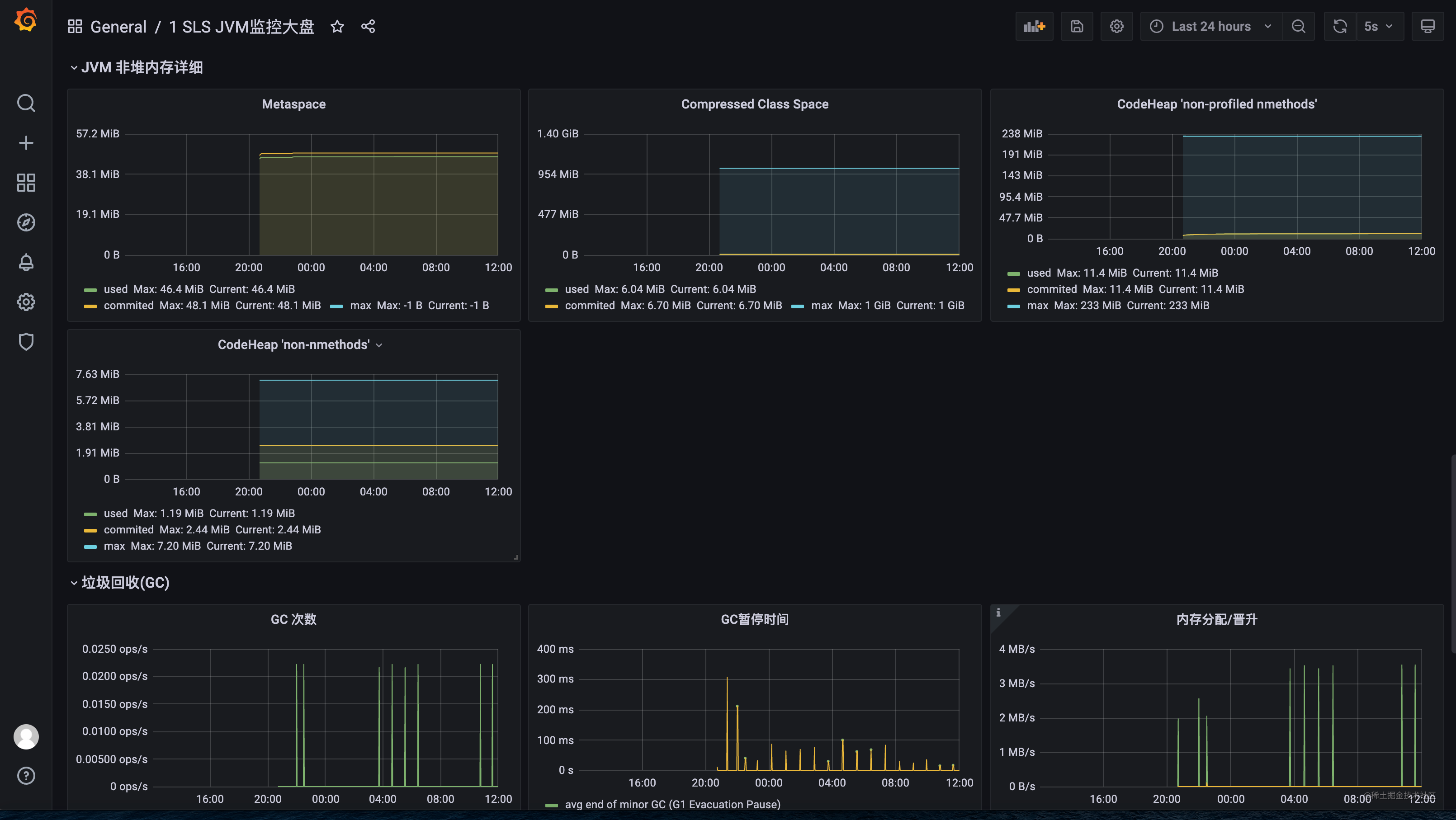Open the 5s refresh interval dropdown
The width and height of the screenshot is (1456, 820).
pos(1379,27)
